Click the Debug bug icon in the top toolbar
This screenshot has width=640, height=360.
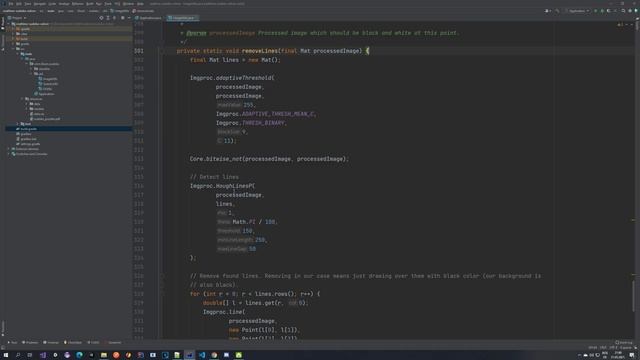click(602, 11)
